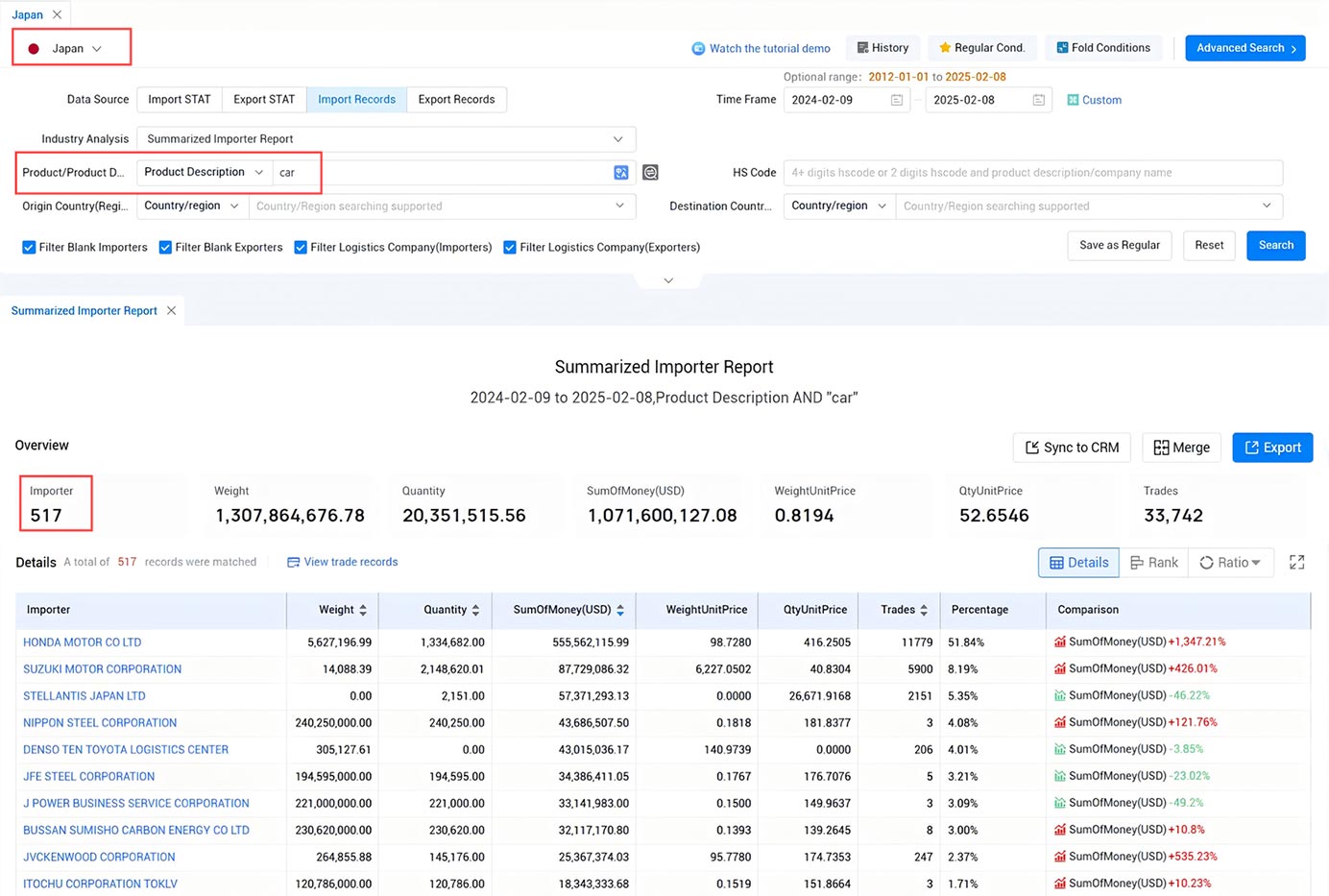Sort by Trades column arrows
The height and width of the screenshot is (896, 1329).
pyautogui.click(x=924, y=610)
